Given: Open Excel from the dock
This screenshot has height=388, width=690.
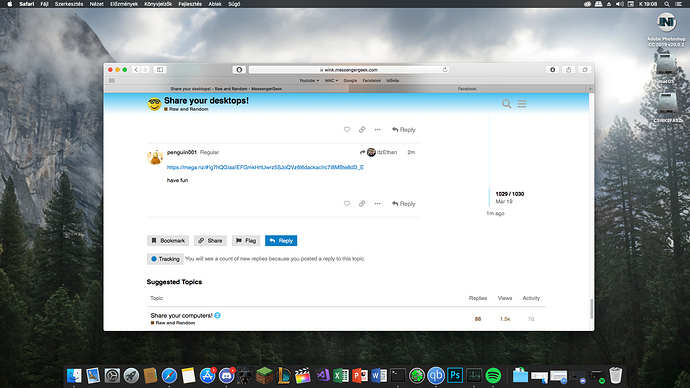Looking at the screenshot, I should pos(341,376).
